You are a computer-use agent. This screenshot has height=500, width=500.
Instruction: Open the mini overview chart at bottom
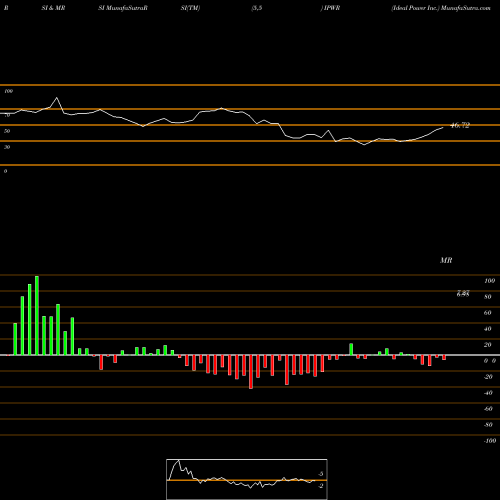click(247, 479)
